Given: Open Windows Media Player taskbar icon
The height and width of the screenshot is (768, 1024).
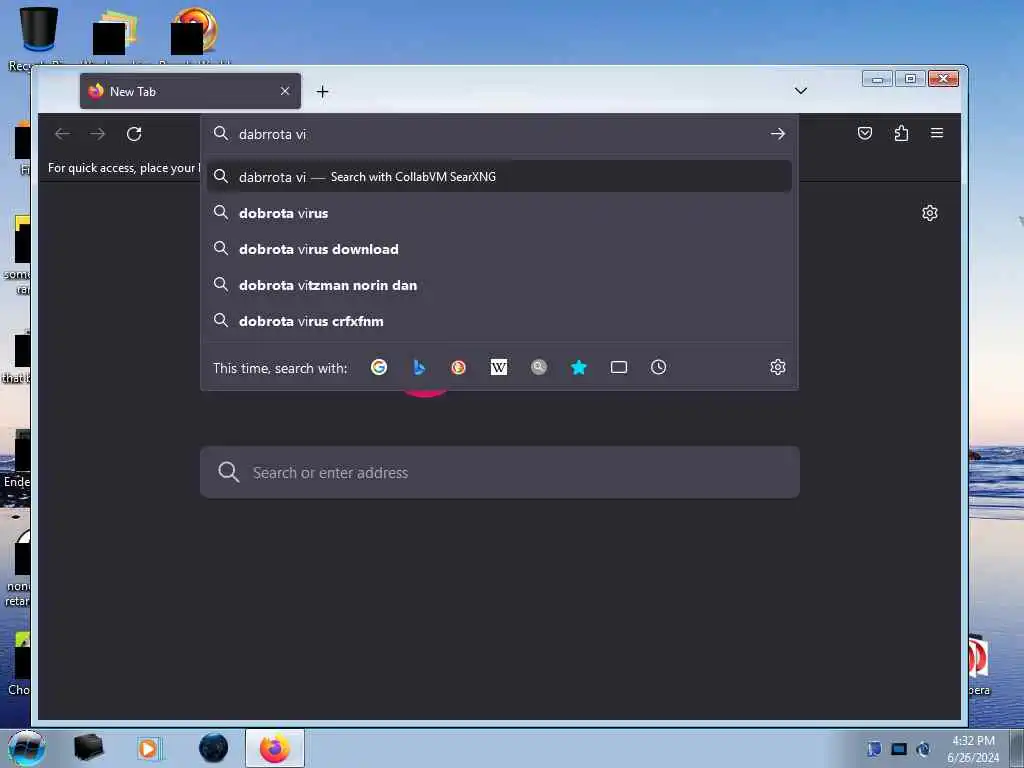Looking at the screenshot, I should coord(148,748).
